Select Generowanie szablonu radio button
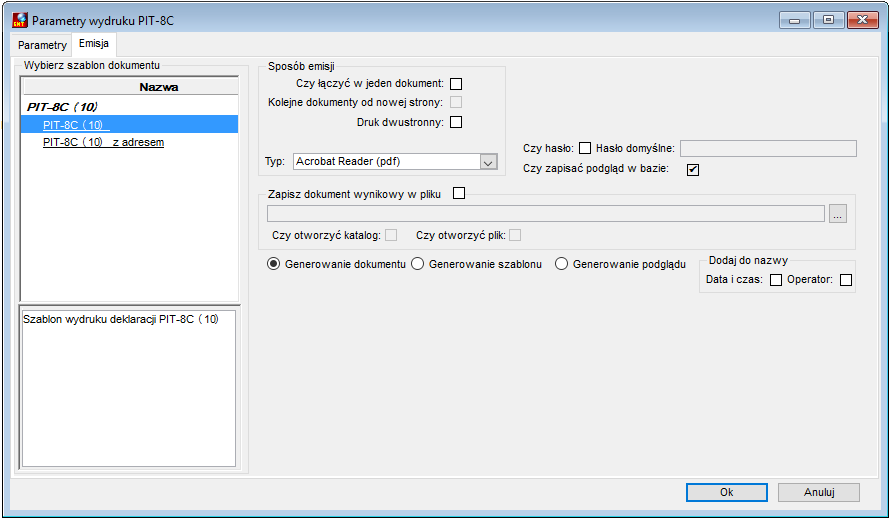This screenshot has width=890, height=519. click(x=417, y=264)
